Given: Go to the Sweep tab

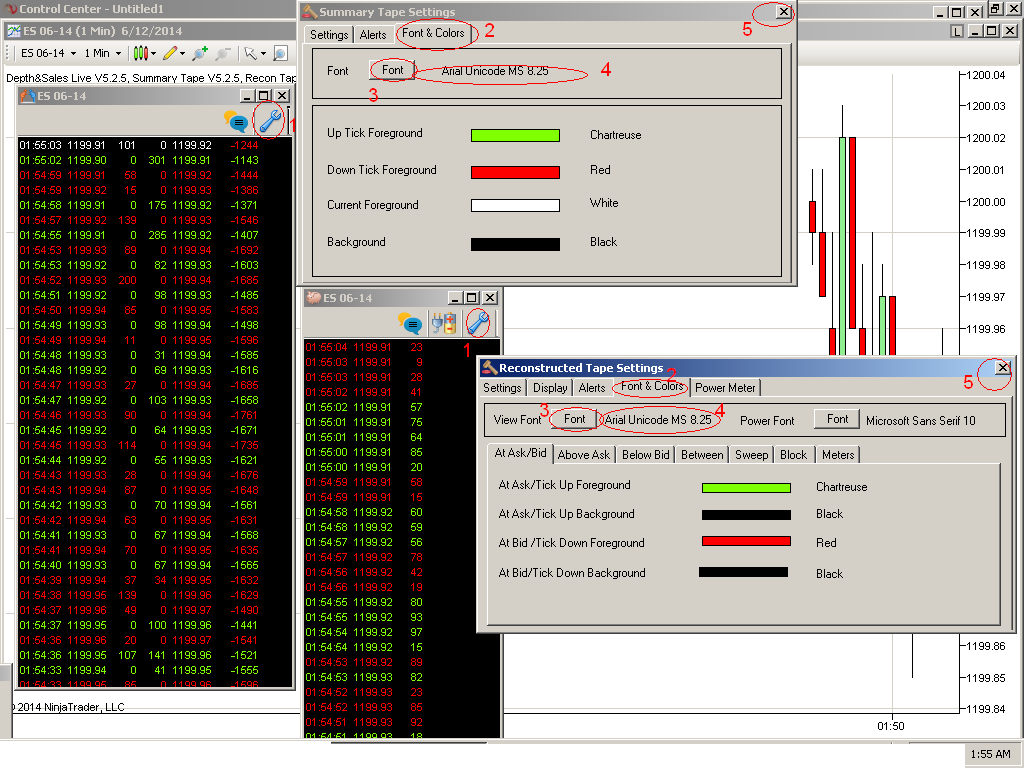Looking at the screenshot, I should (752, 455).
